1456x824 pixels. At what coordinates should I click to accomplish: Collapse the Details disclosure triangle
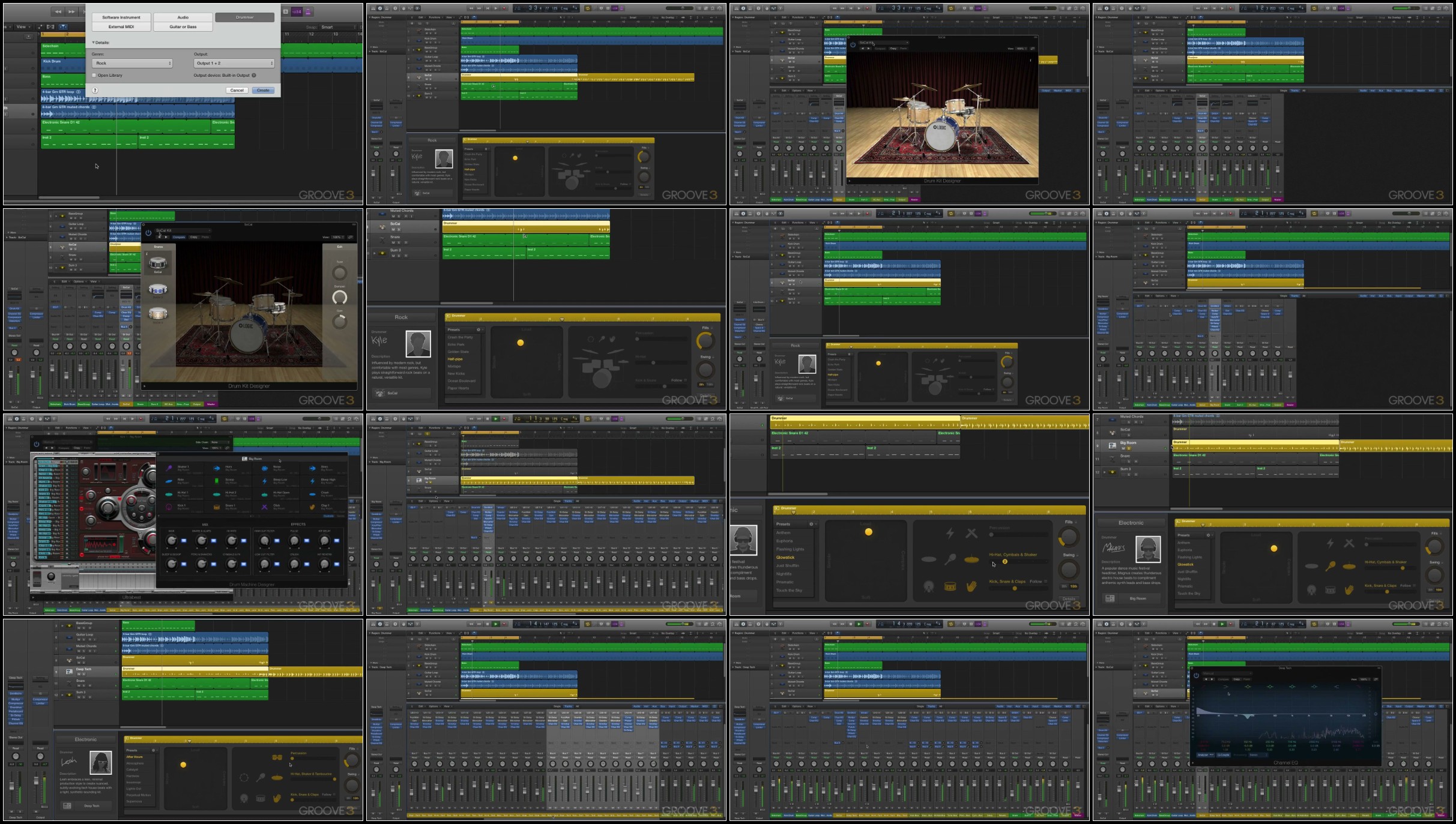[x=93, y=43]
